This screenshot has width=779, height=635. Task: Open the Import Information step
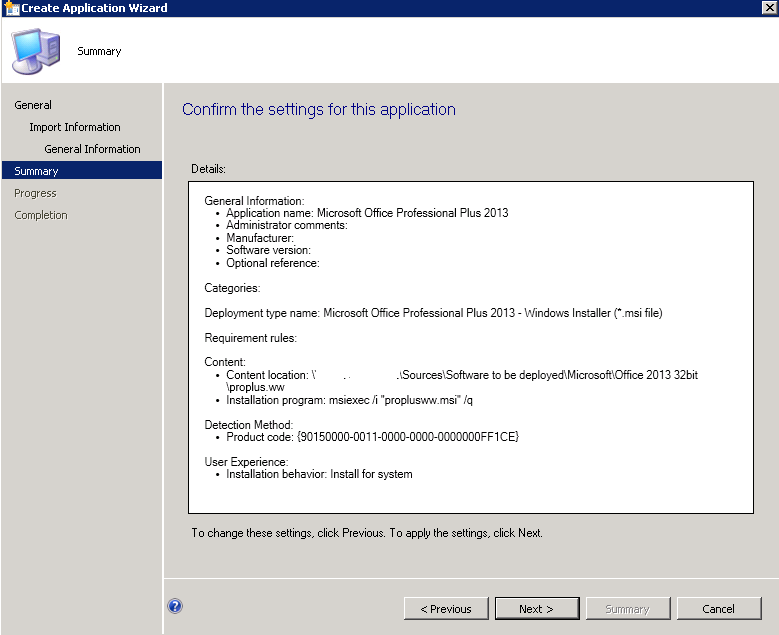pos(75,127)
